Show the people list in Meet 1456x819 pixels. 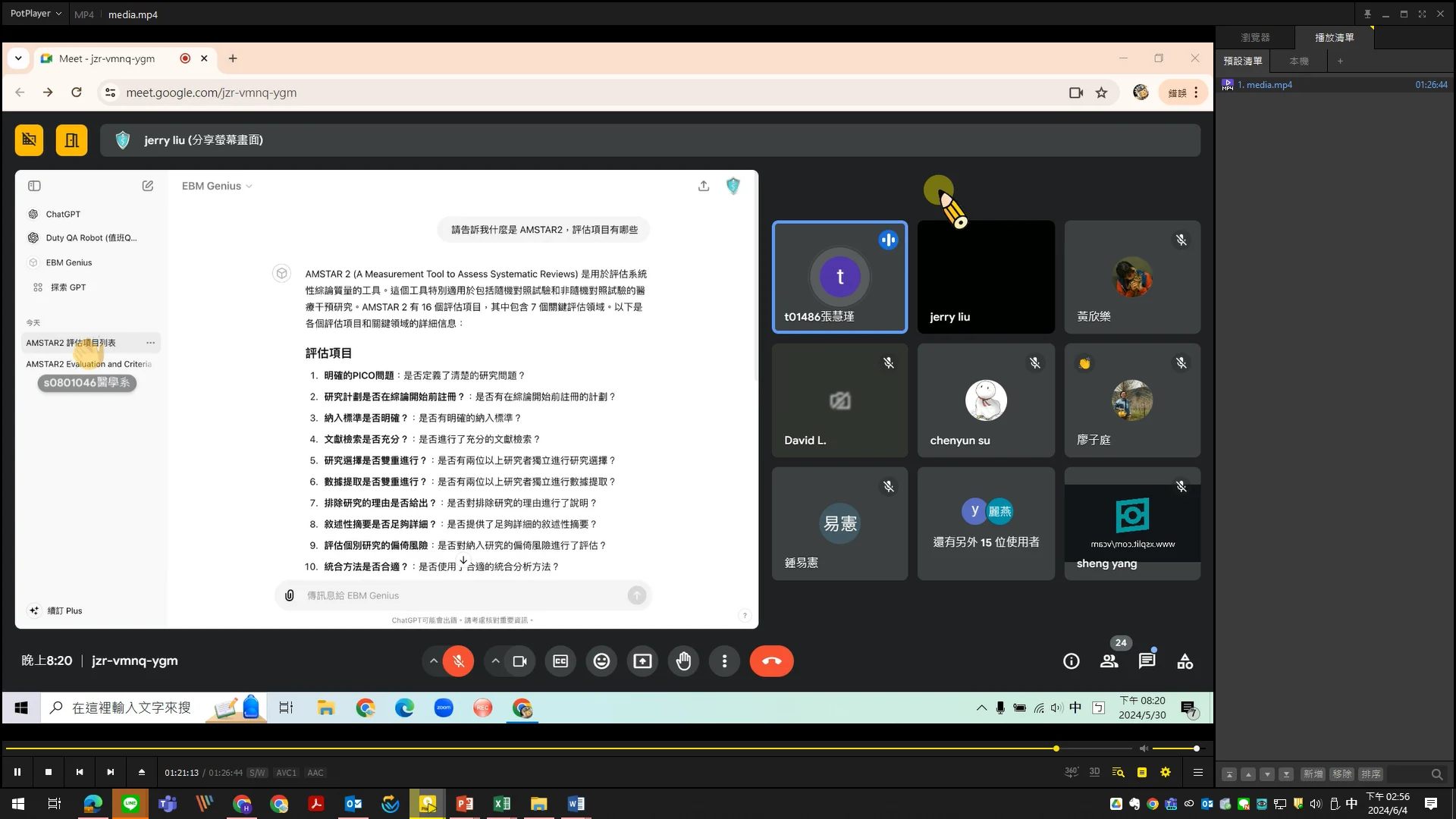point(1109,661)
